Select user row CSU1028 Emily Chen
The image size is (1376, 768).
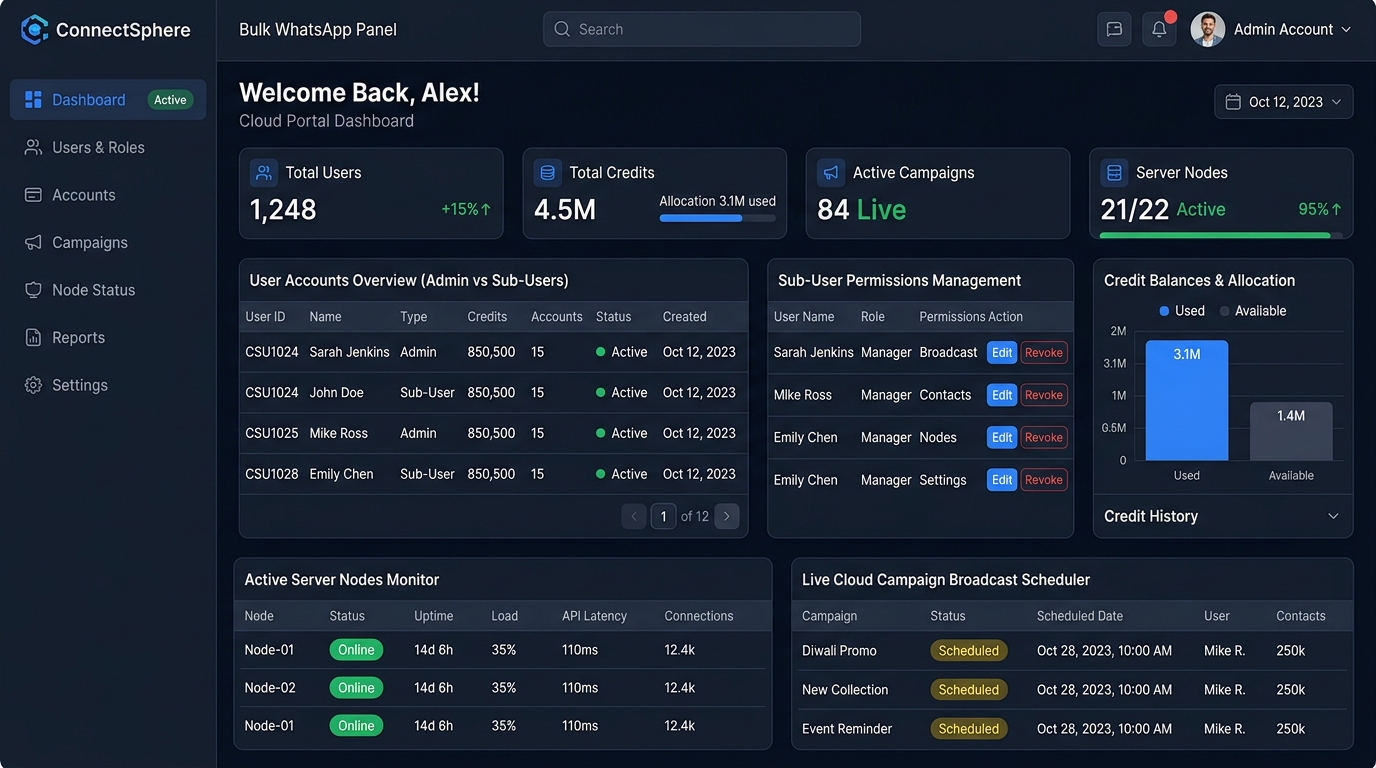click(x=494, y=474)
